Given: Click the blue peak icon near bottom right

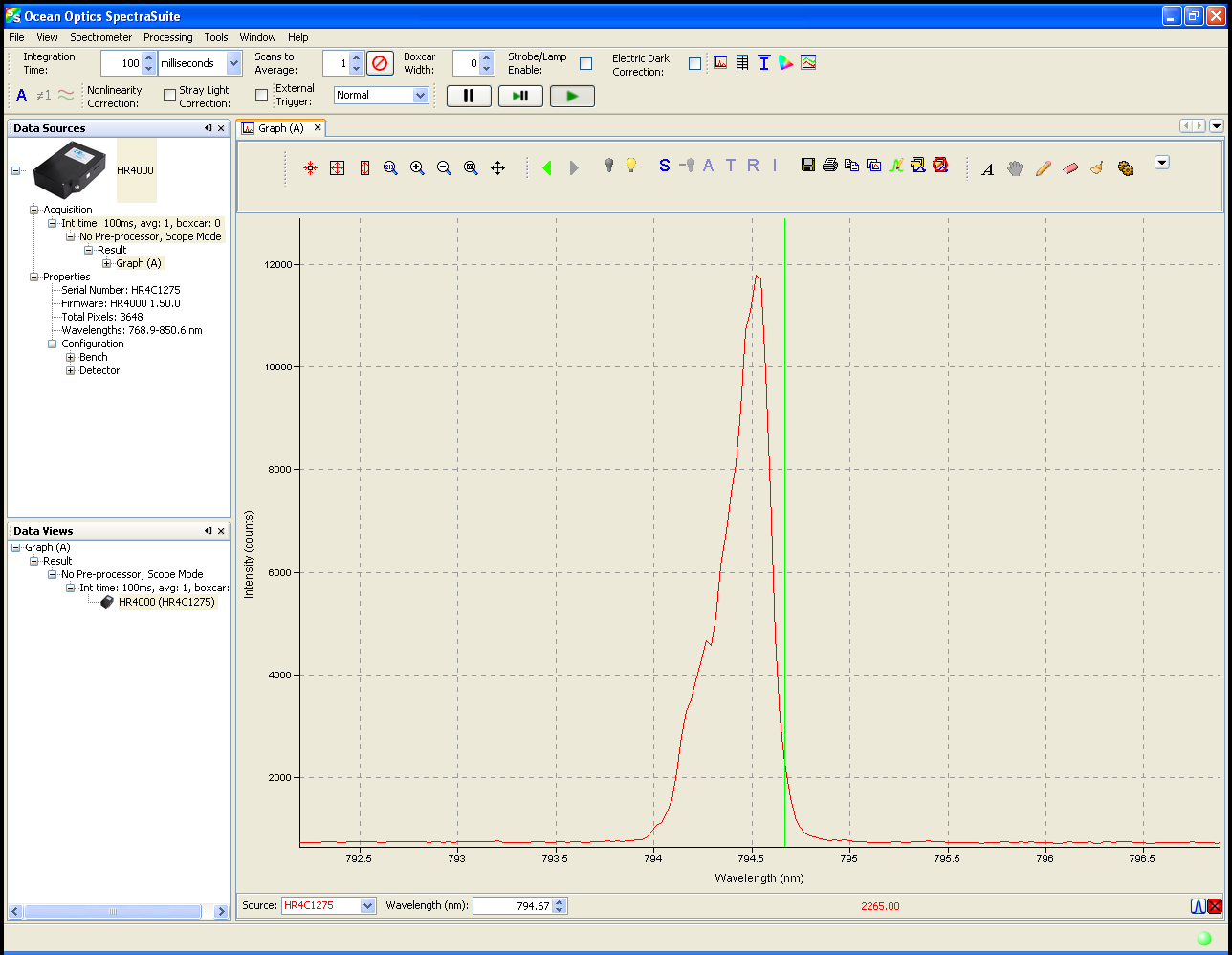Looking at the screenshot, I should coord(1199,906).
